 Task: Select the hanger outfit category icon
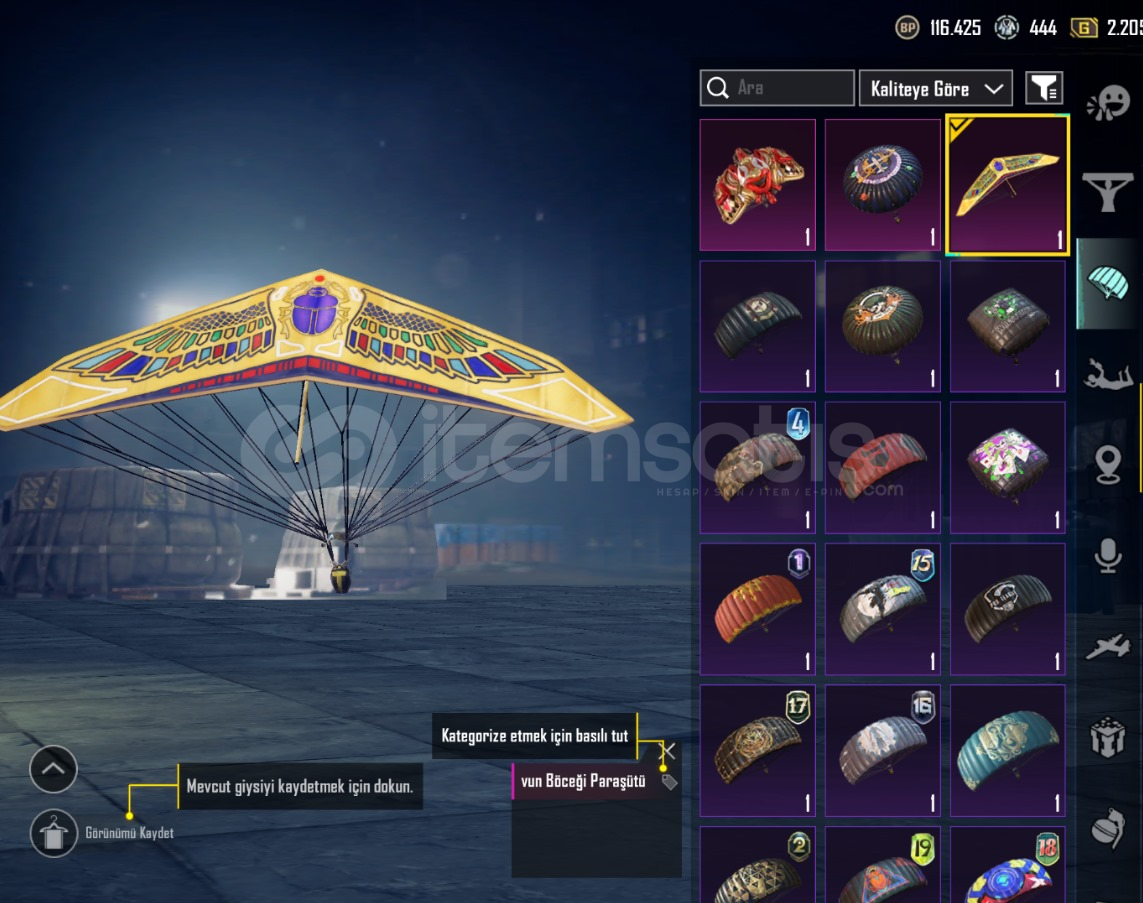1107,192
